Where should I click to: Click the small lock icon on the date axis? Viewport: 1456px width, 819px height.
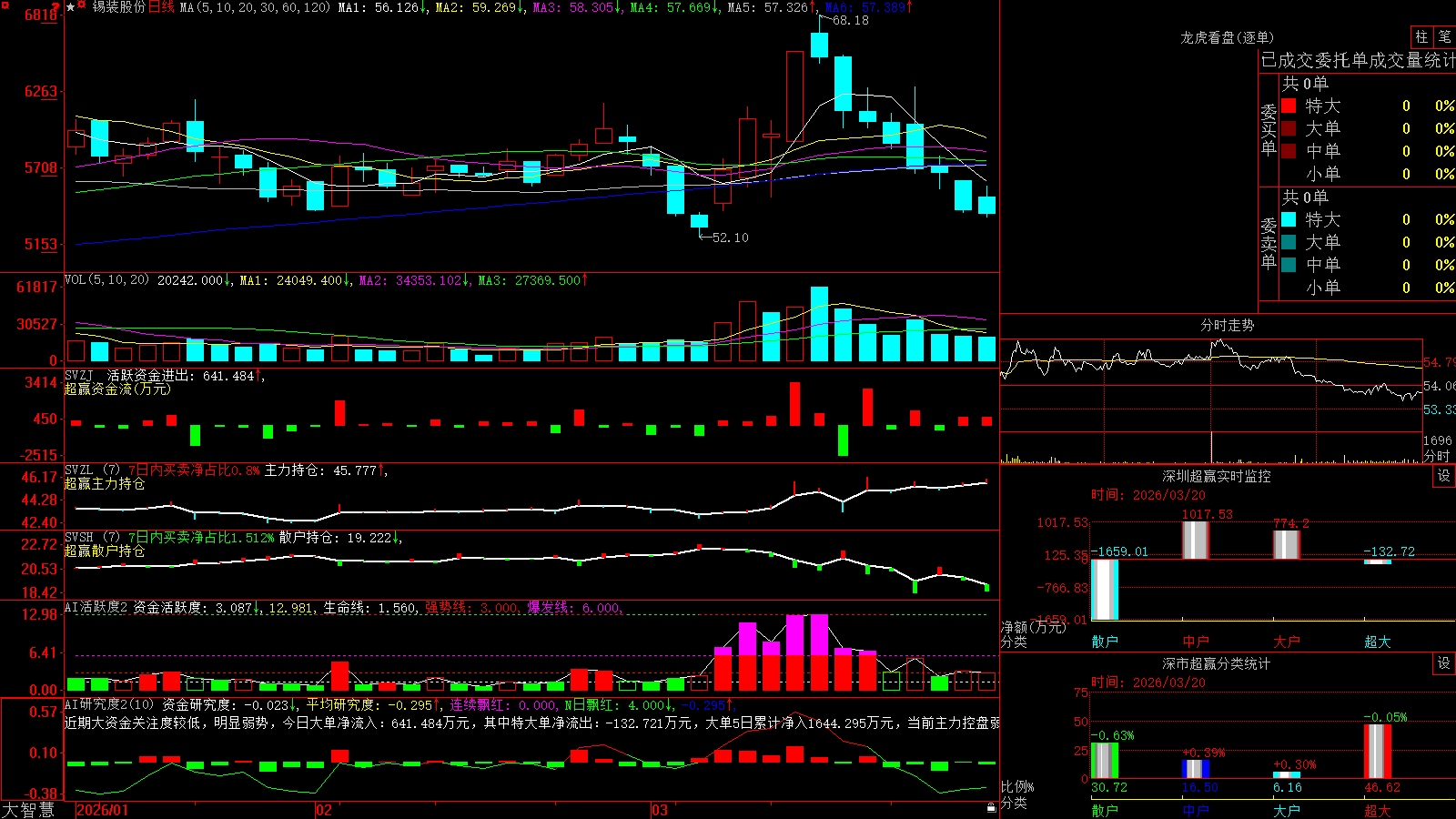click(991, 807)
